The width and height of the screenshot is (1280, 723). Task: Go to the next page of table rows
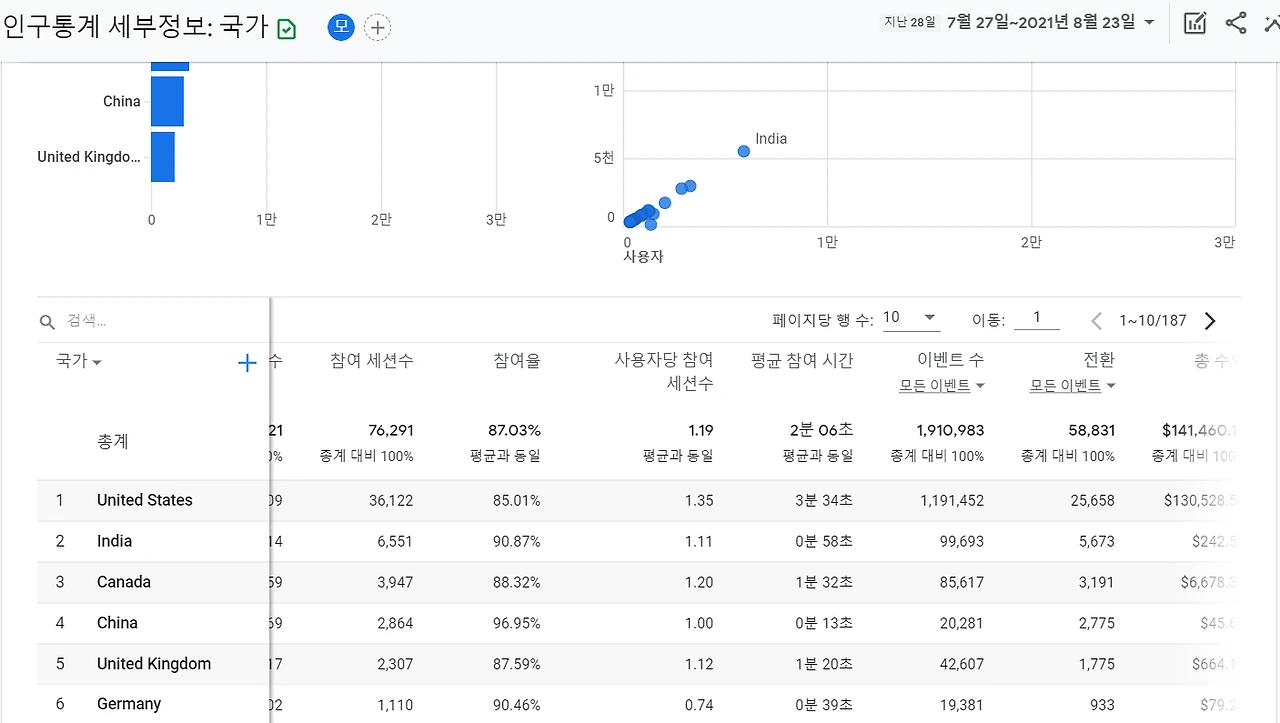[1210, 321]
